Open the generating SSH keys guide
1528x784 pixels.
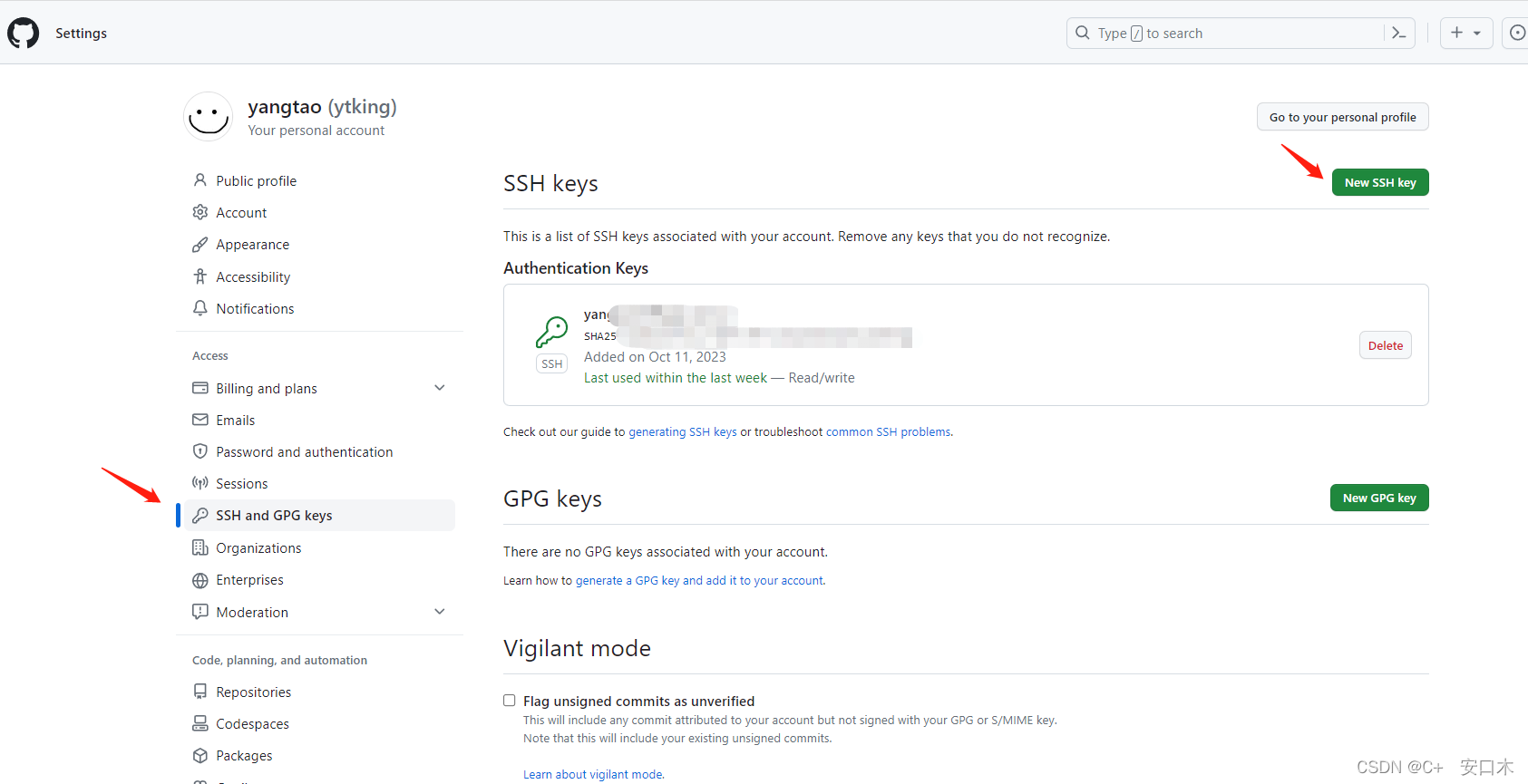682,432
